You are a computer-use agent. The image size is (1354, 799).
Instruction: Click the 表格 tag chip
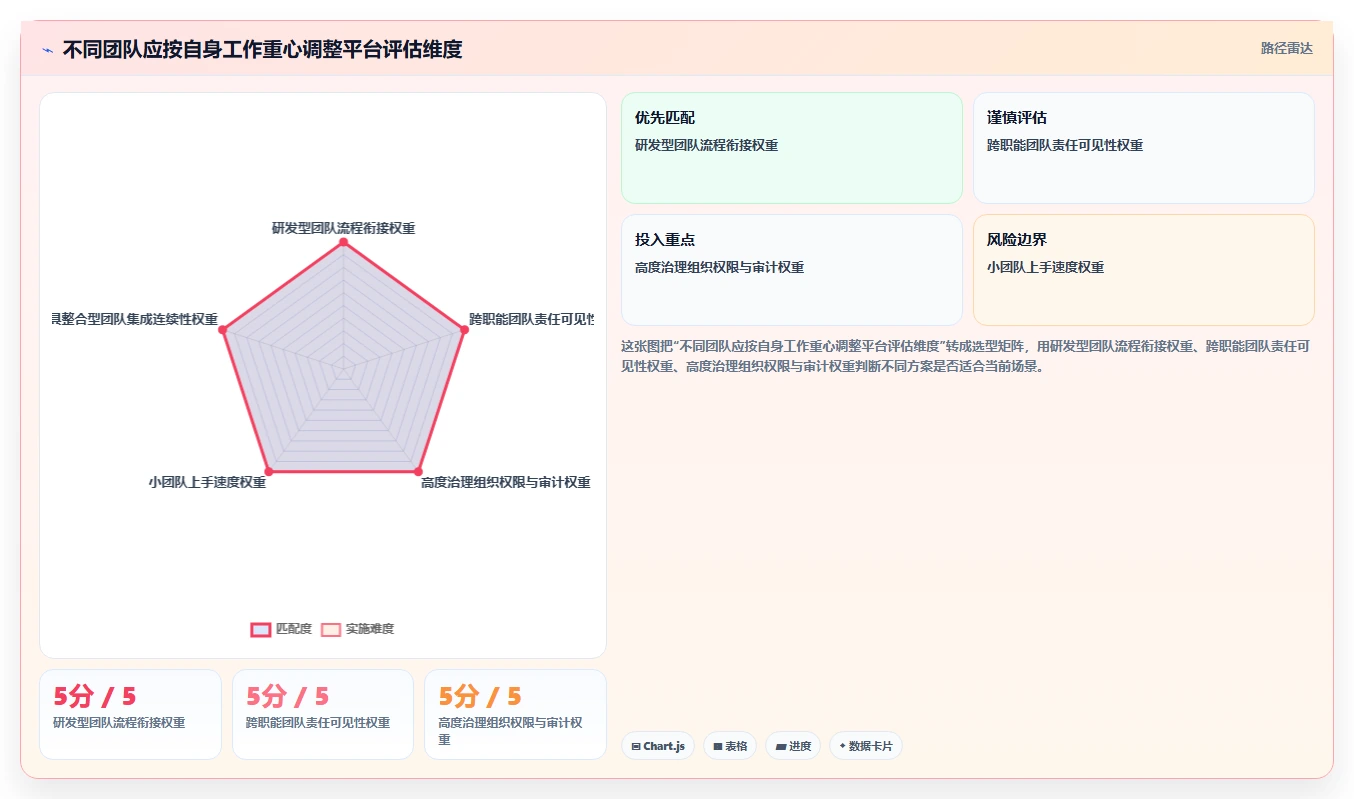point(730,746)
